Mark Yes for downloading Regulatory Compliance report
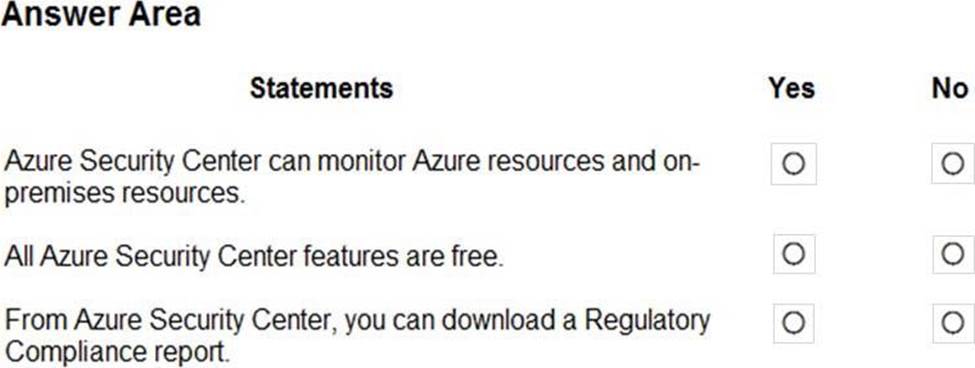This screenshot has width=975, height=368. click(793, 323)
